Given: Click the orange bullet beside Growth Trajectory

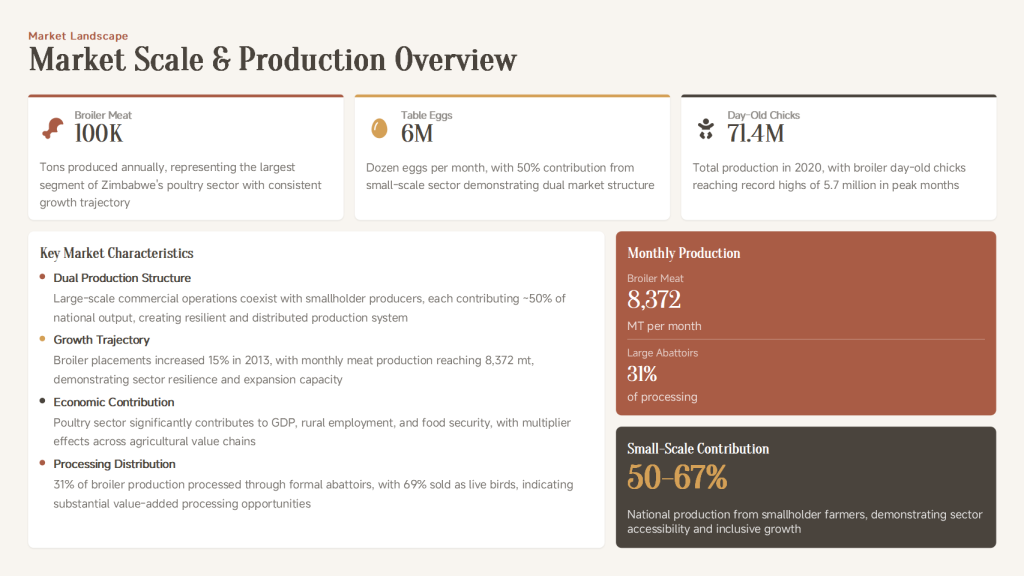Looking at the screenshot, I should pyautogui.click(x=42, y=339).
